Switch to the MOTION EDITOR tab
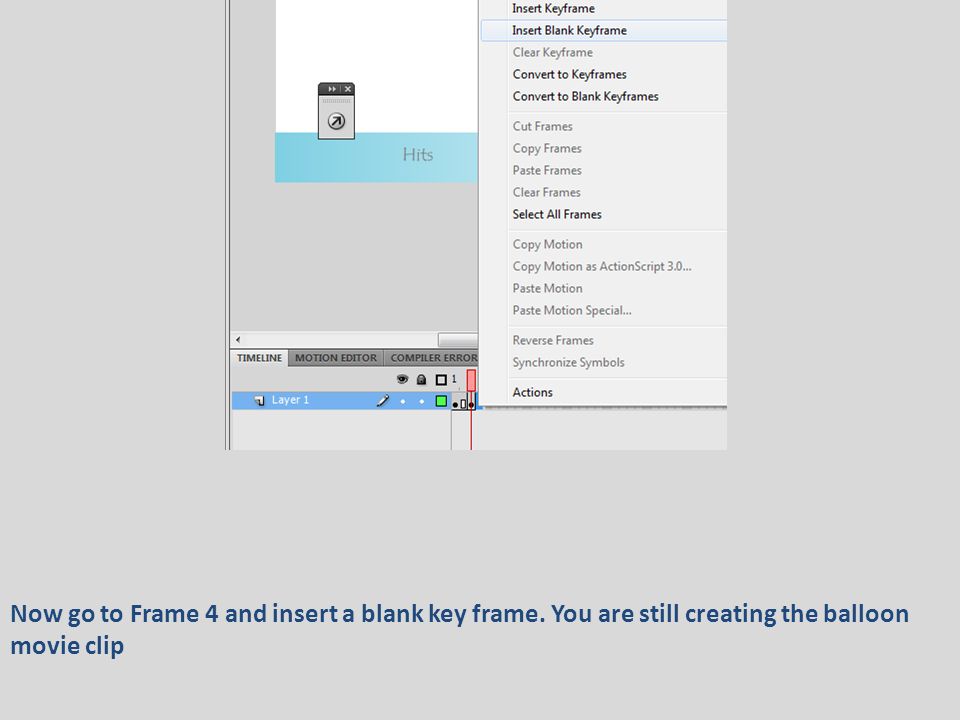Screen dimensions: 960x720 click(336, 358)
